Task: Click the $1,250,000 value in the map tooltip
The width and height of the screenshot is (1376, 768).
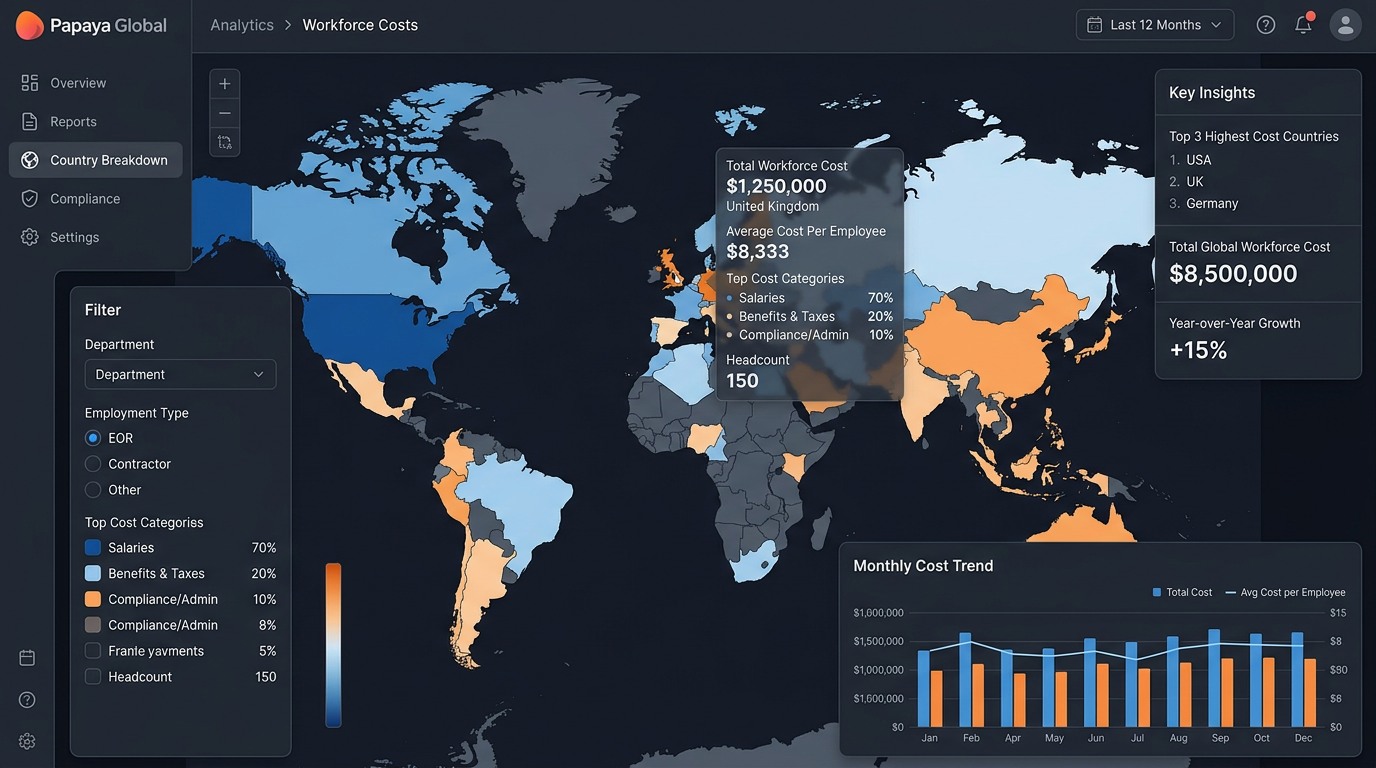Action: (x=776, y=186)
